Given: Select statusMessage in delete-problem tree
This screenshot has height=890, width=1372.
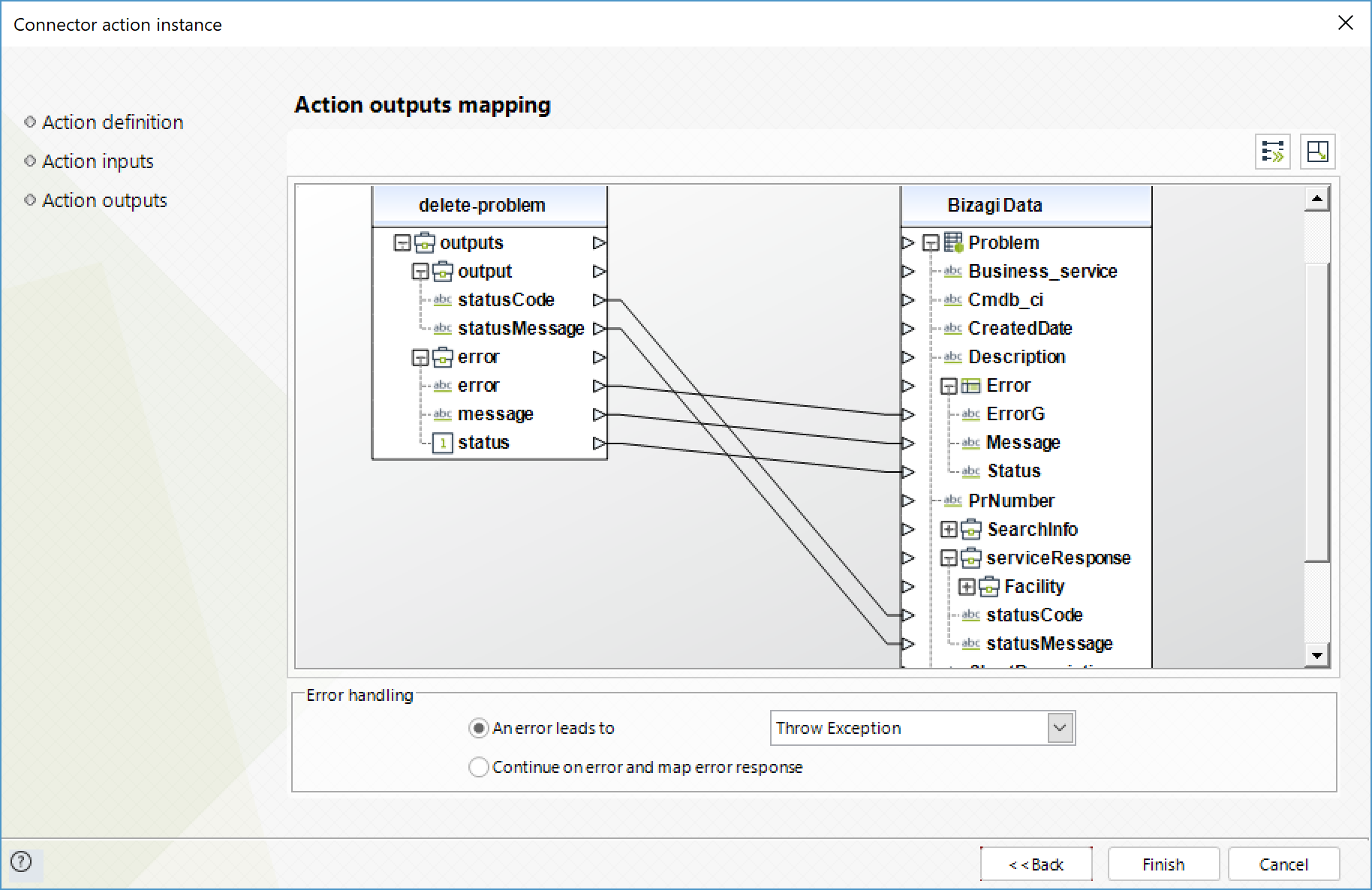Looking at the screenshot, I should pyautogui.click(x=521, y=329).
